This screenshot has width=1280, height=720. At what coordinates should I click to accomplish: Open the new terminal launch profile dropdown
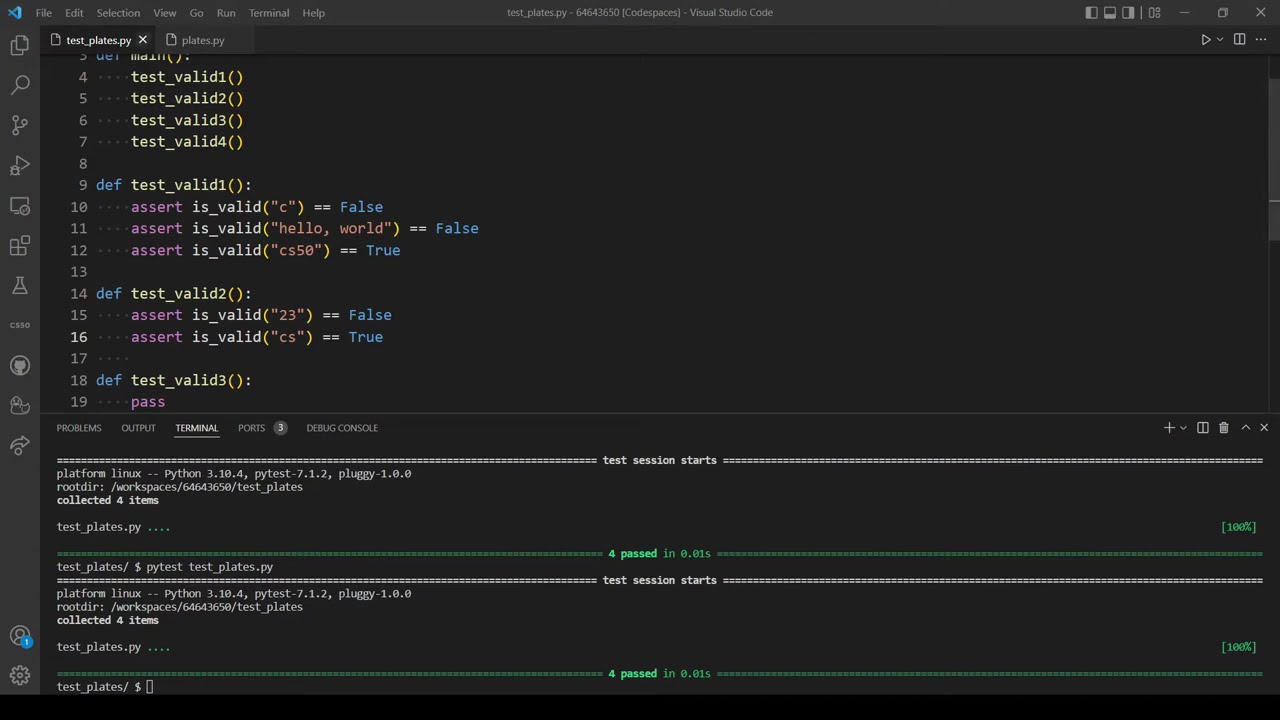[1183, 428]
